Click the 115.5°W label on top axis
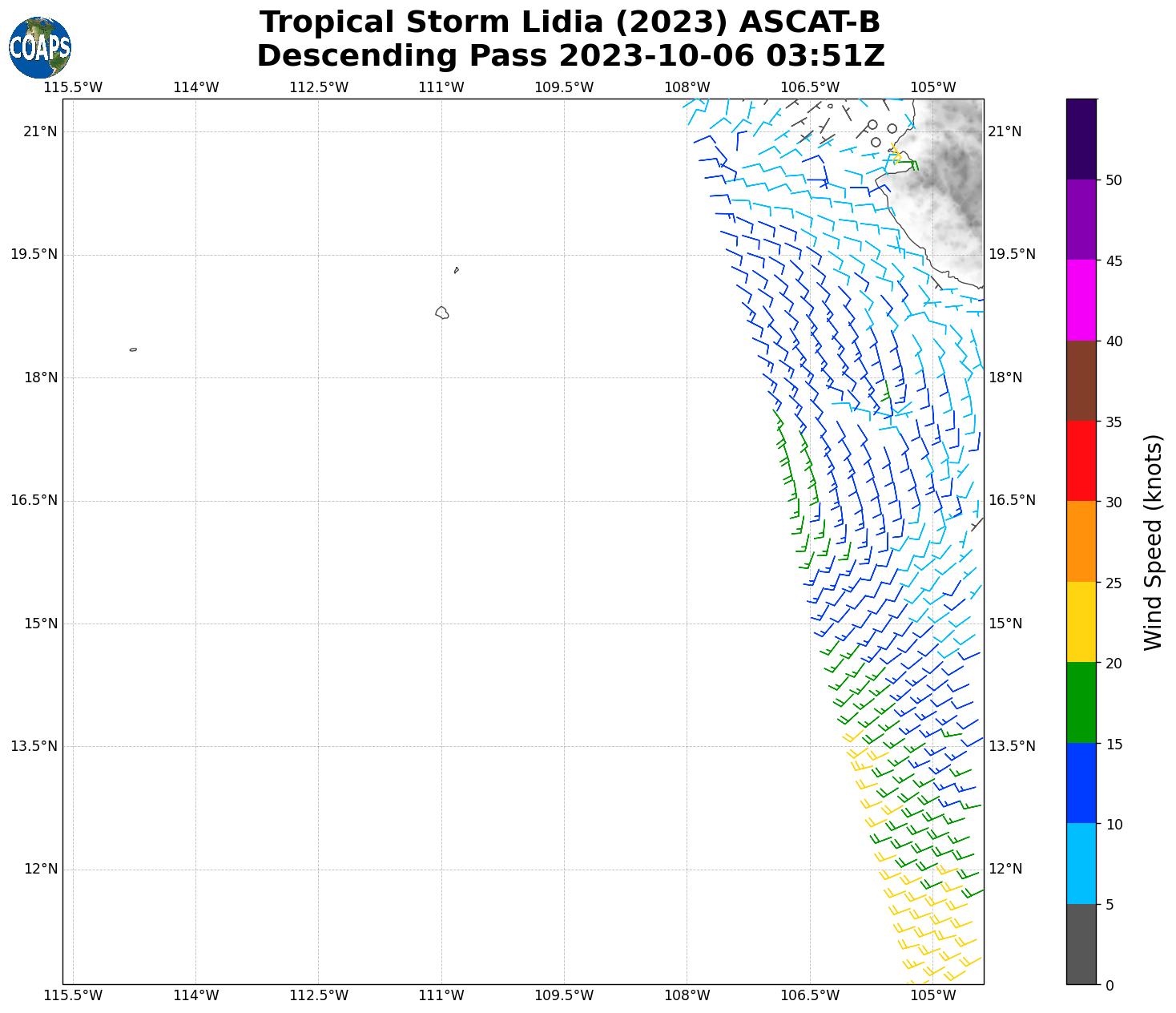The height and width of the screenshot is (1013, 1176). pyautogui.click(x=73, y=87)
